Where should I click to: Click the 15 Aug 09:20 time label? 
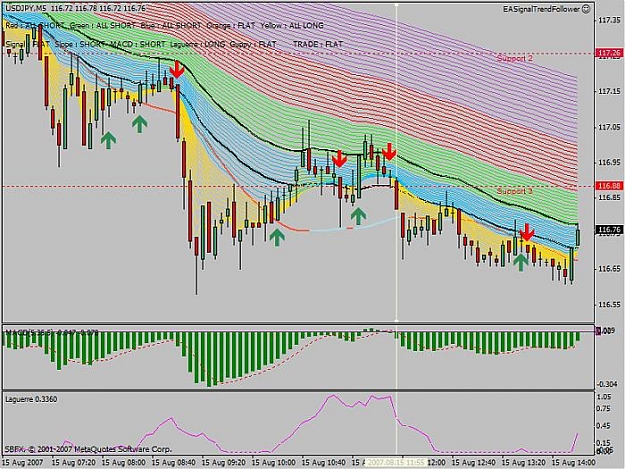click(224, 463)
